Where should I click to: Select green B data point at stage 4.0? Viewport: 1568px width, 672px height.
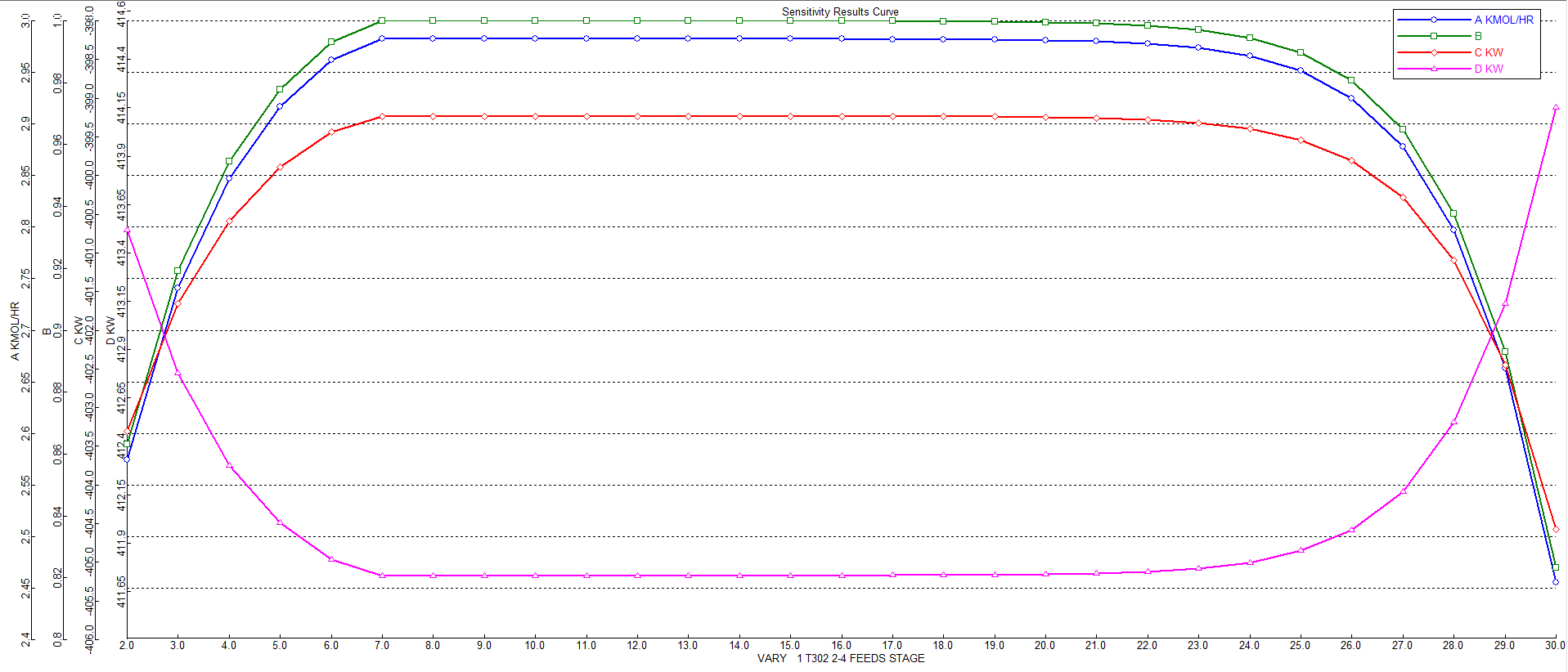point(229,161)
